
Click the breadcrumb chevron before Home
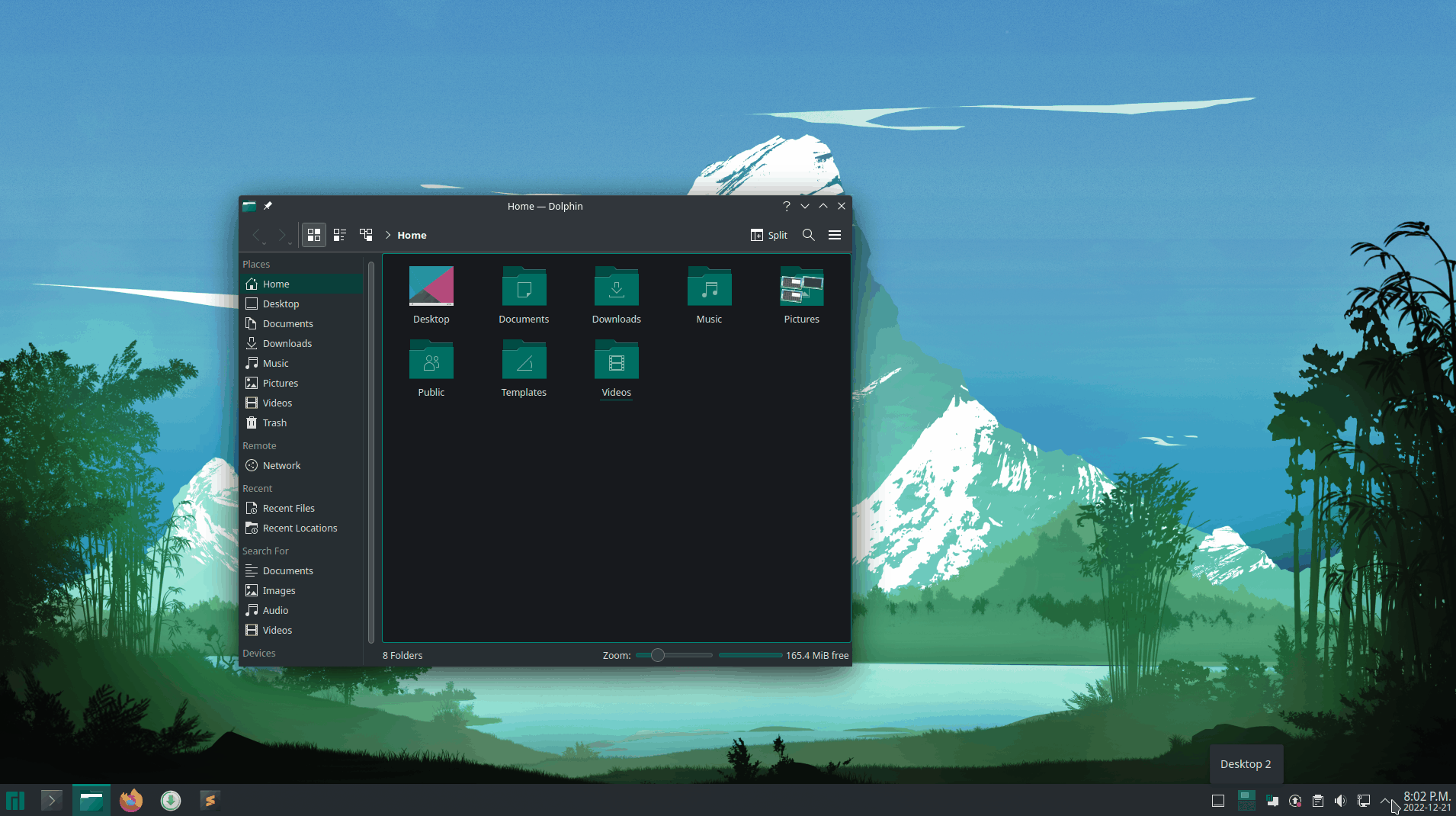pos(387,235)
